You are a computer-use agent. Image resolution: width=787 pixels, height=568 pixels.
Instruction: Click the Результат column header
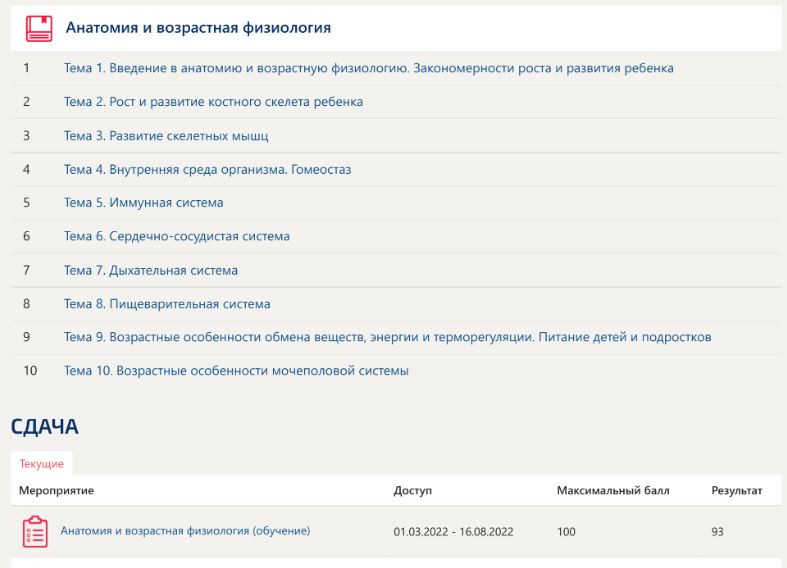(x=736, y=491)
